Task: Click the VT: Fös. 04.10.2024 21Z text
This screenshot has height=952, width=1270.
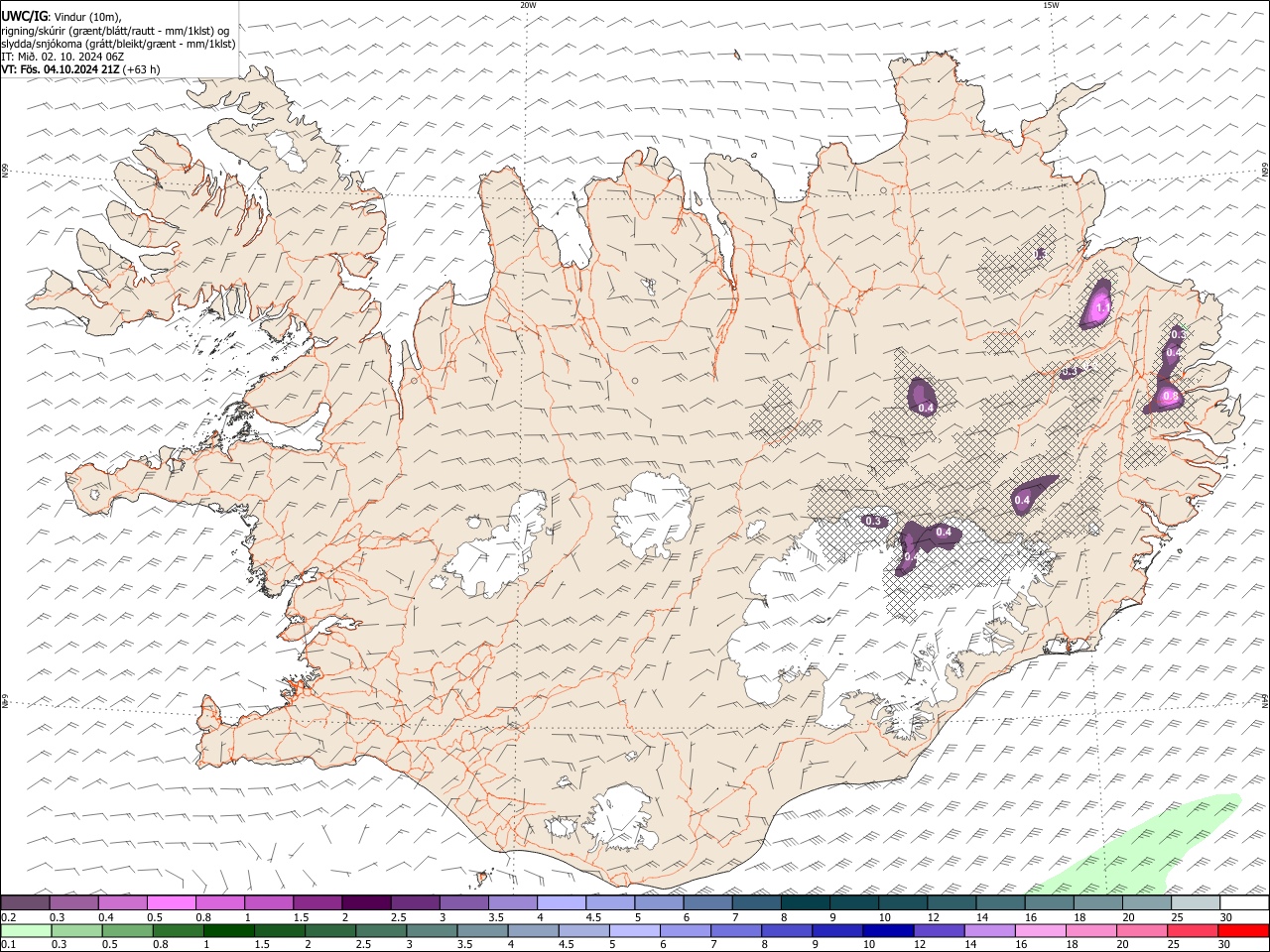Action: tap(80, 69)
